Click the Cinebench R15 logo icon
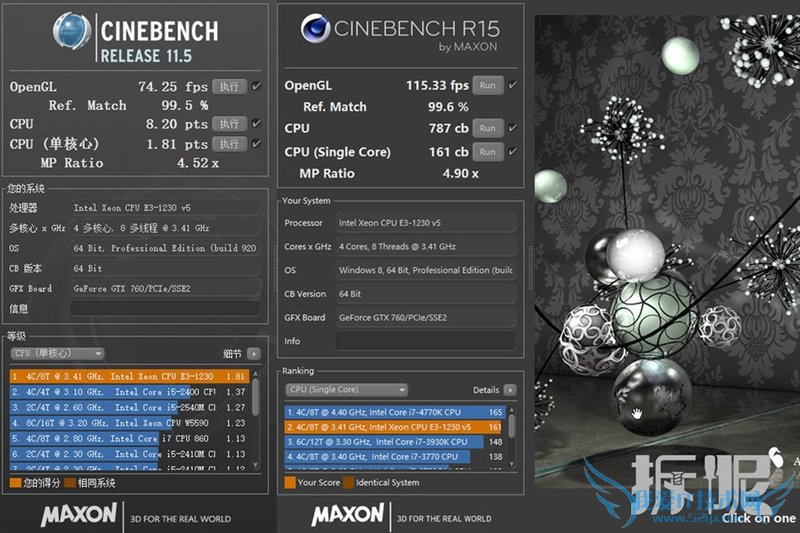 (315, 28)
